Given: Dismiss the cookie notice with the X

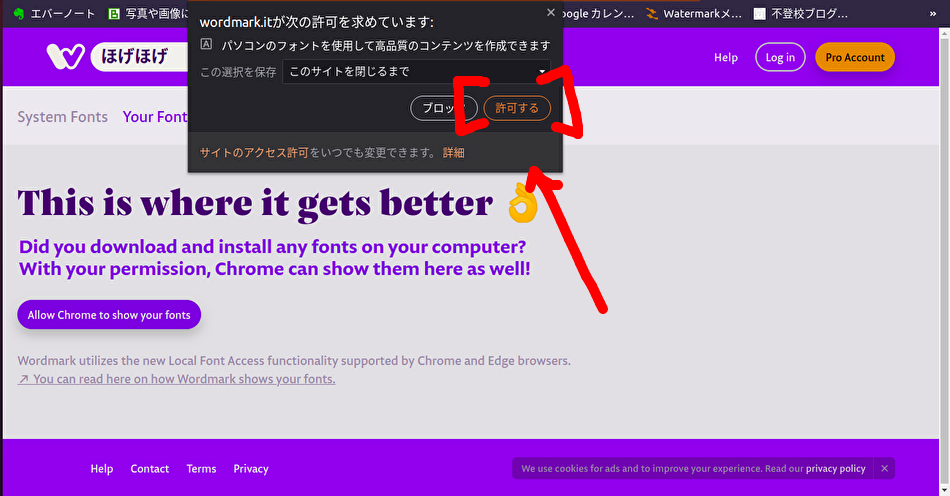Looking at the screenshot, I should [x=885, y=468].
